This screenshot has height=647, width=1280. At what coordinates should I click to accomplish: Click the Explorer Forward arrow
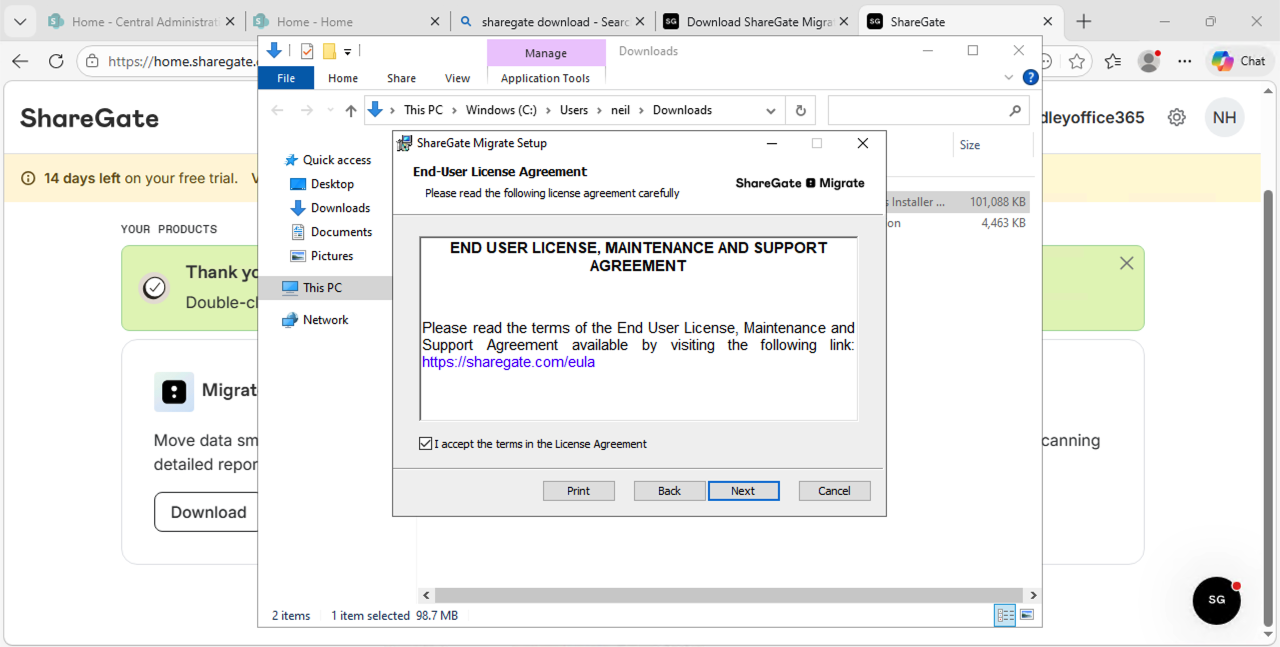tap(307, 111)
